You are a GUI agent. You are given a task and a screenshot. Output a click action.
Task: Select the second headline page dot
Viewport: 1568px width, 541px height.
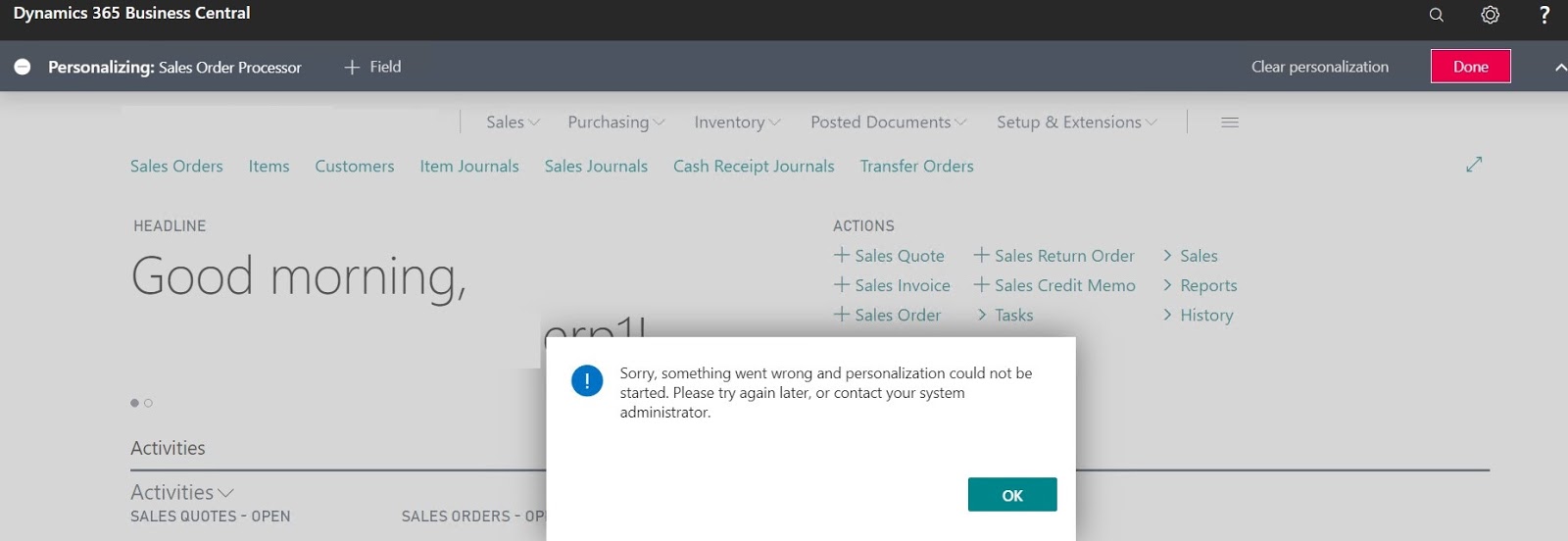[x=148, y=403]
